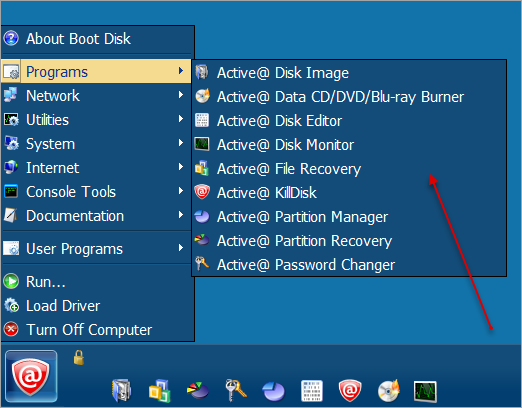522x408 pixels.
Task: Click the CD/DVD burner disc taskbar icon
Action: [389, 390]
